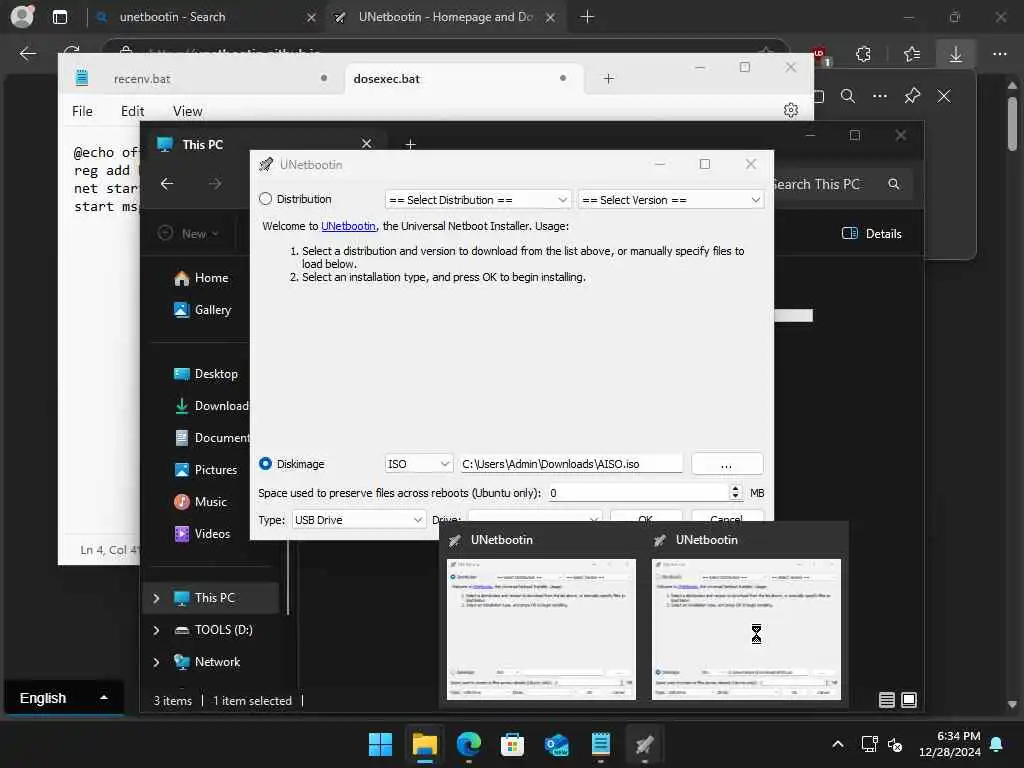Open the notification bell in system tray
1024x768 pixels.
click(997, 744)
